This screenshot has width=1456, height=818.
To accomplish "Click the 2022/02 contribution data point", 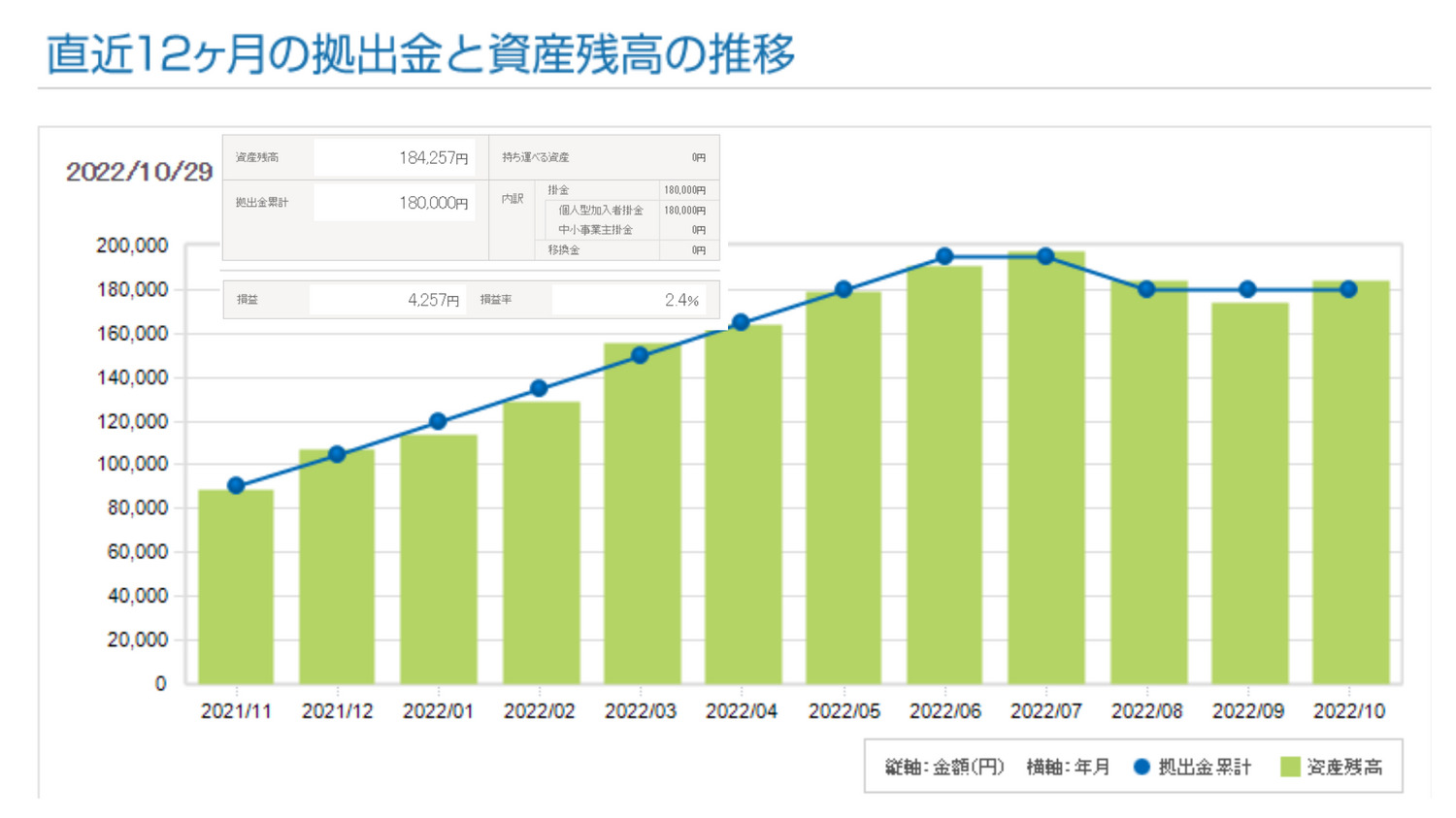I will pos(539,388).
